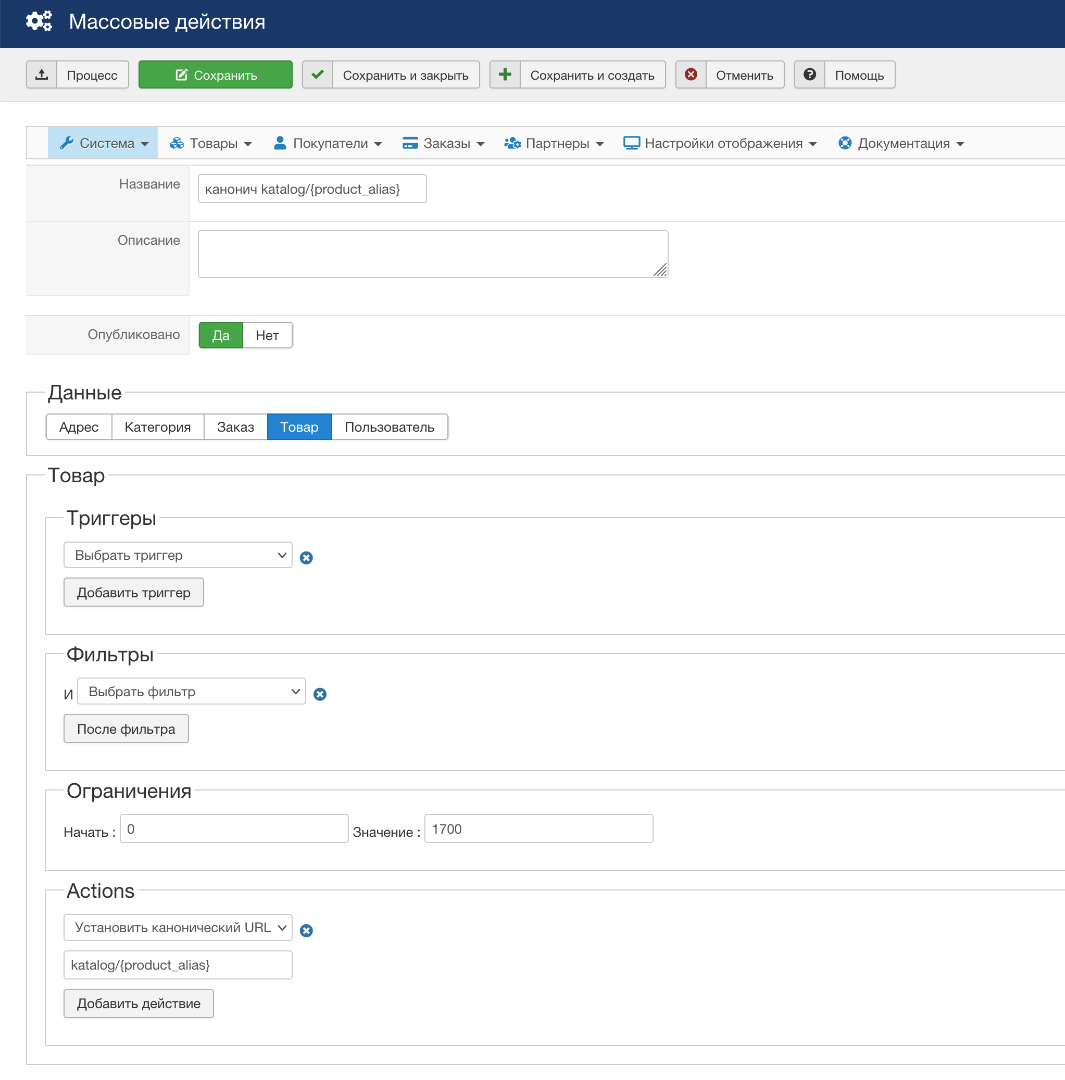1065x1080 pixels.
Task: Open the Партнеры menu
Action: click(554, 143)
